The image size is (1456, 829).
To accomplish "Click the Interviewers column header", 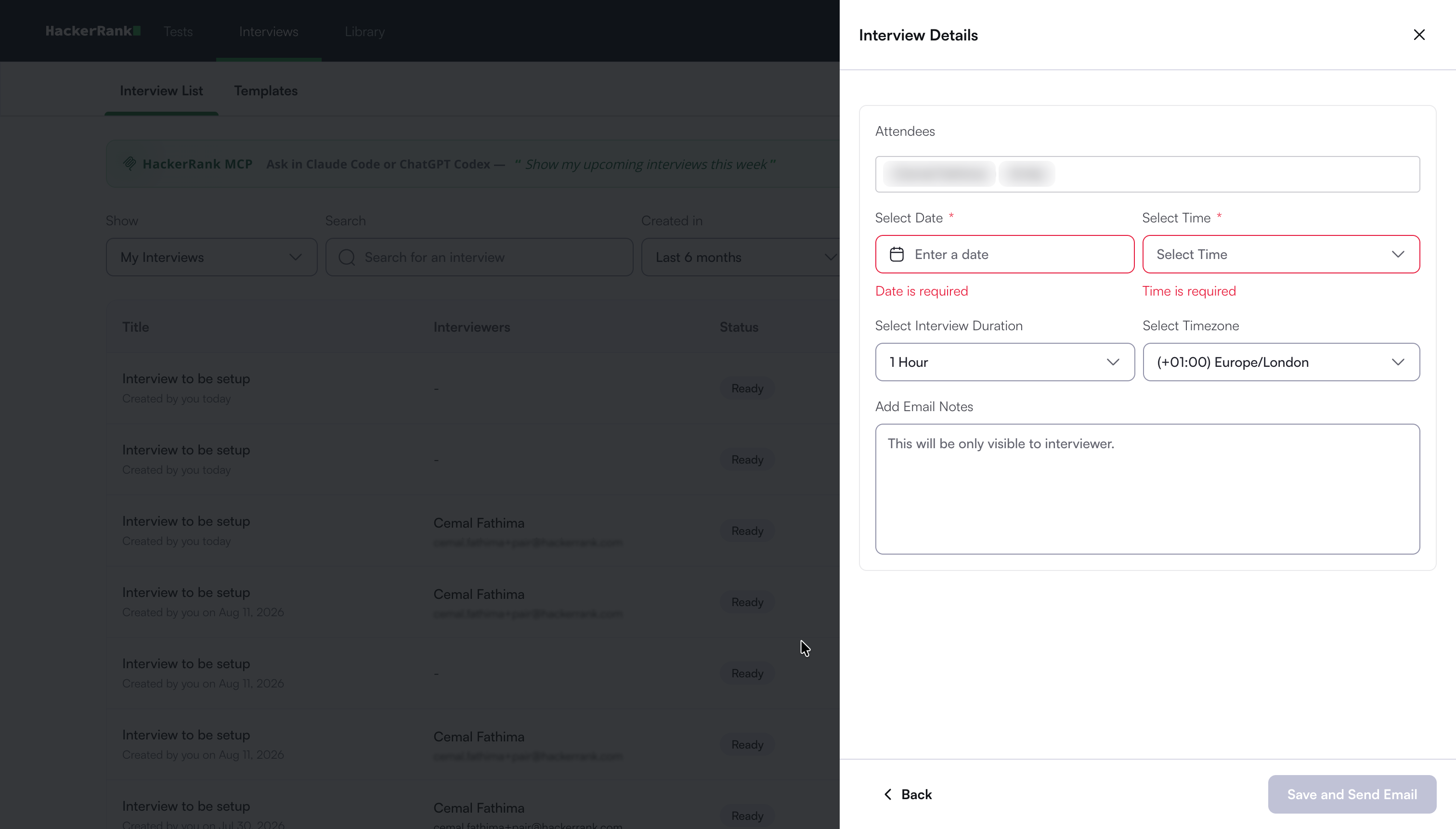I will point(472,327).
